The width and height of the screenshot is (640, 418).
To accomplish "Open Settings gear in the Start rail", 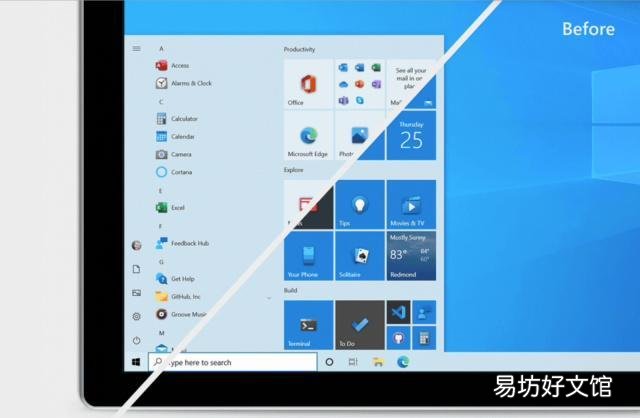I will coord(136,316).
